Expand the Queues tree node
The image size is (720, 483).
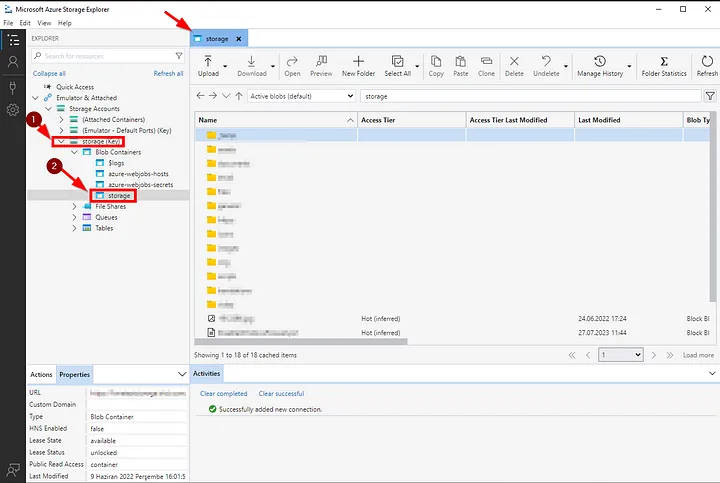74,217
